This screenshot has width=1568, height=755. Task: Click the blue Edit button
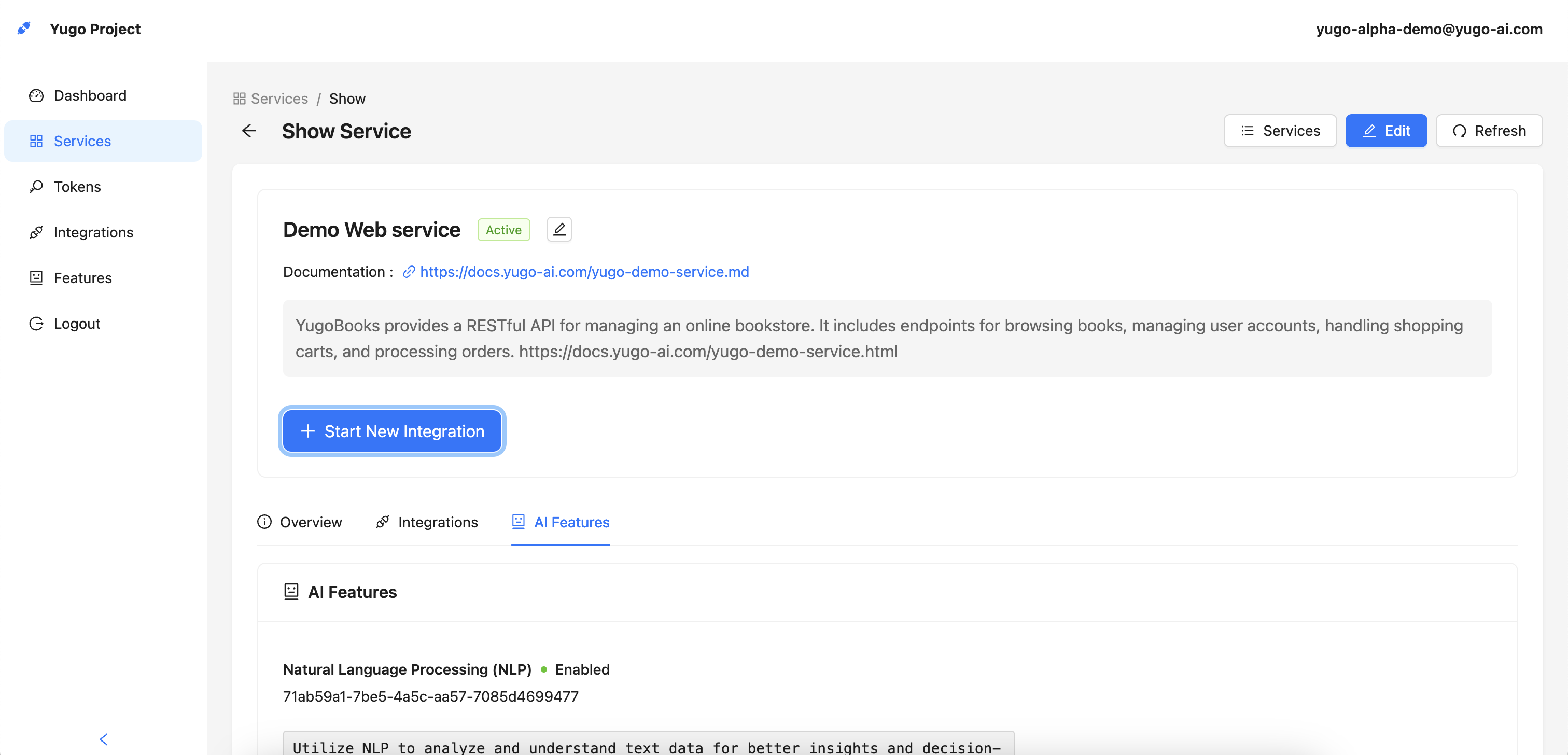coord(1385,131)
